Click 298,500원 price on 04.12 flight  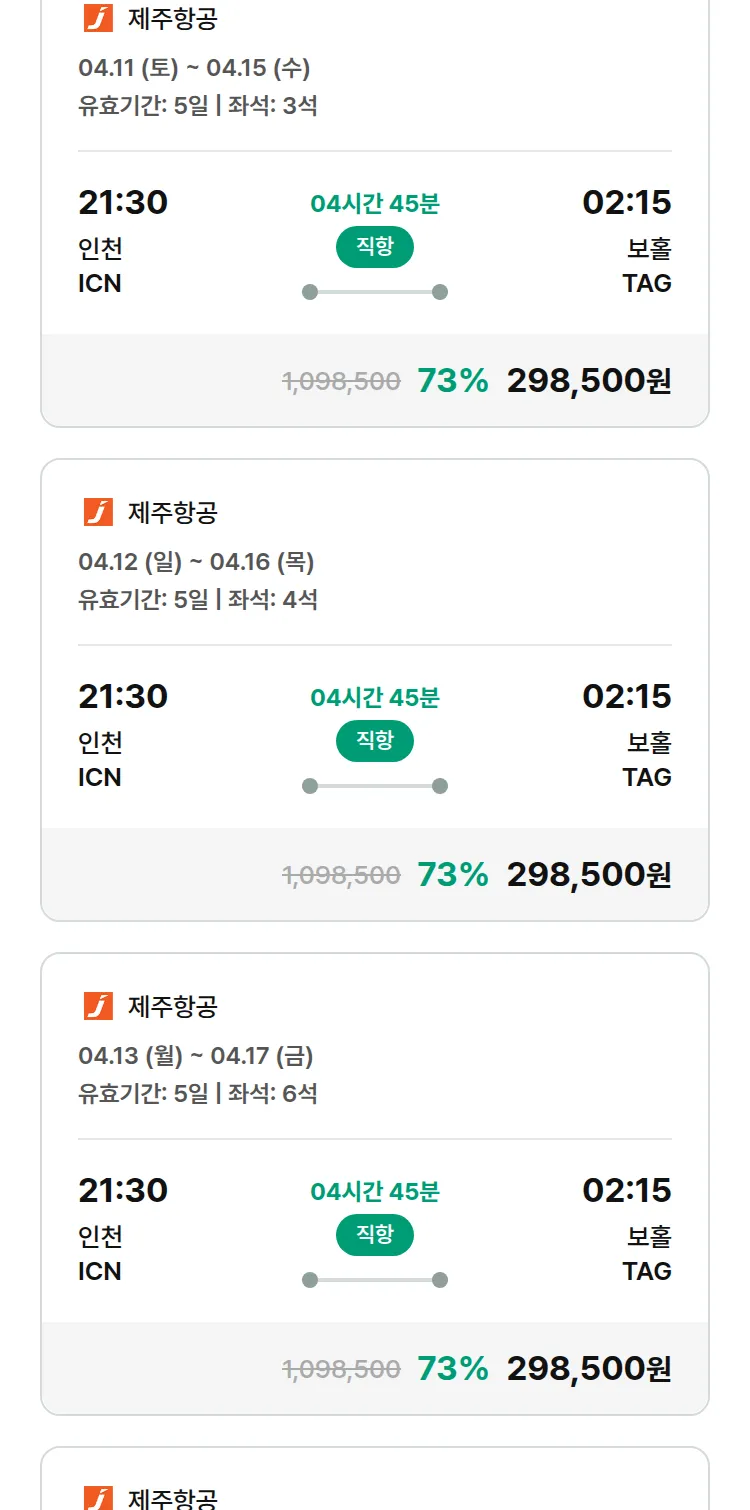pos(589,875)
